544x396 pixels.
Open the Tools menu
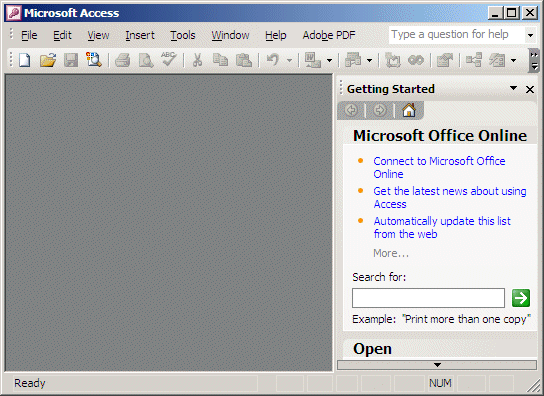point(182,35)
